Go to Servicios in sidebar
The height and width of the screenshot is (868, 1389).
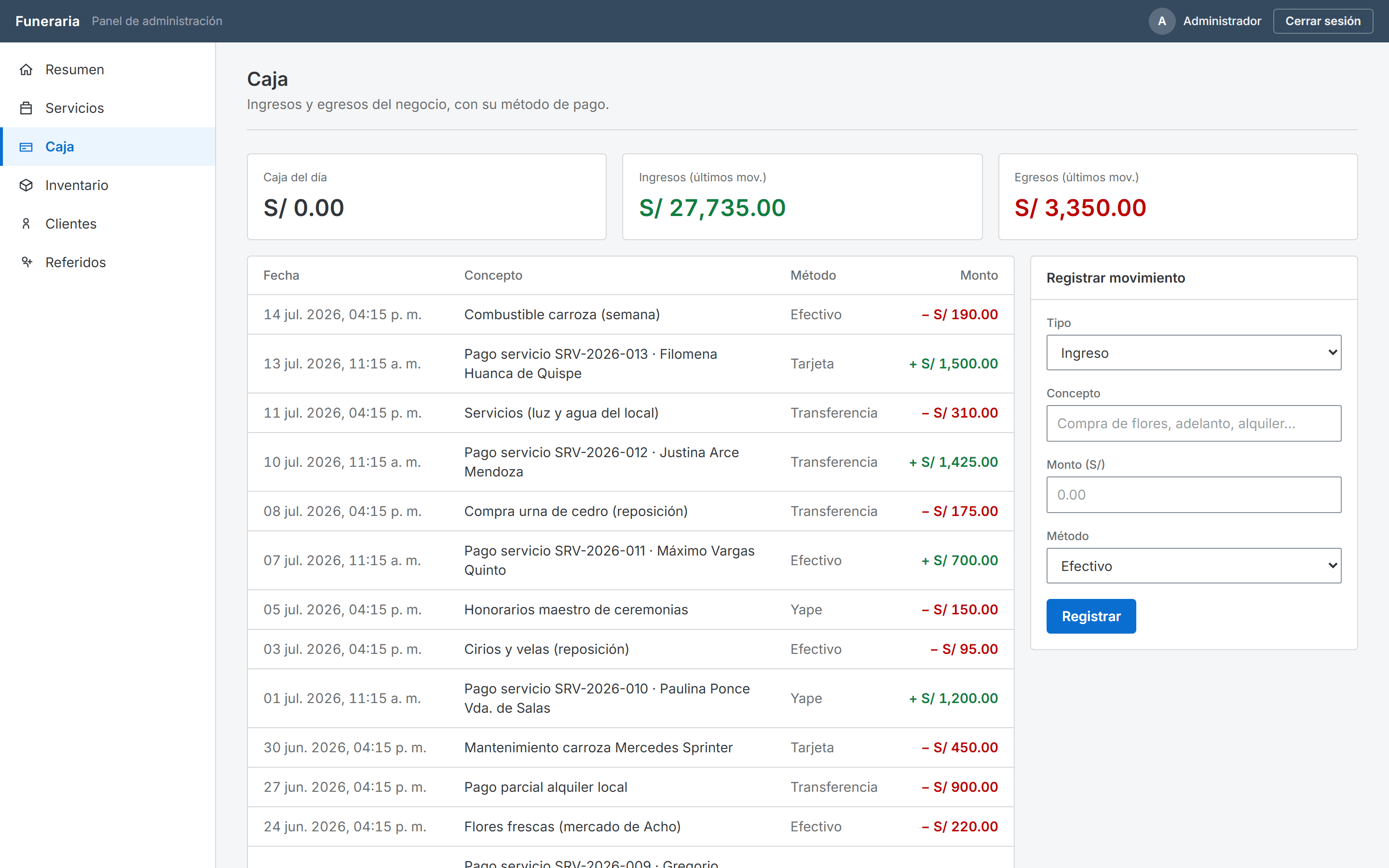(109, 108)
